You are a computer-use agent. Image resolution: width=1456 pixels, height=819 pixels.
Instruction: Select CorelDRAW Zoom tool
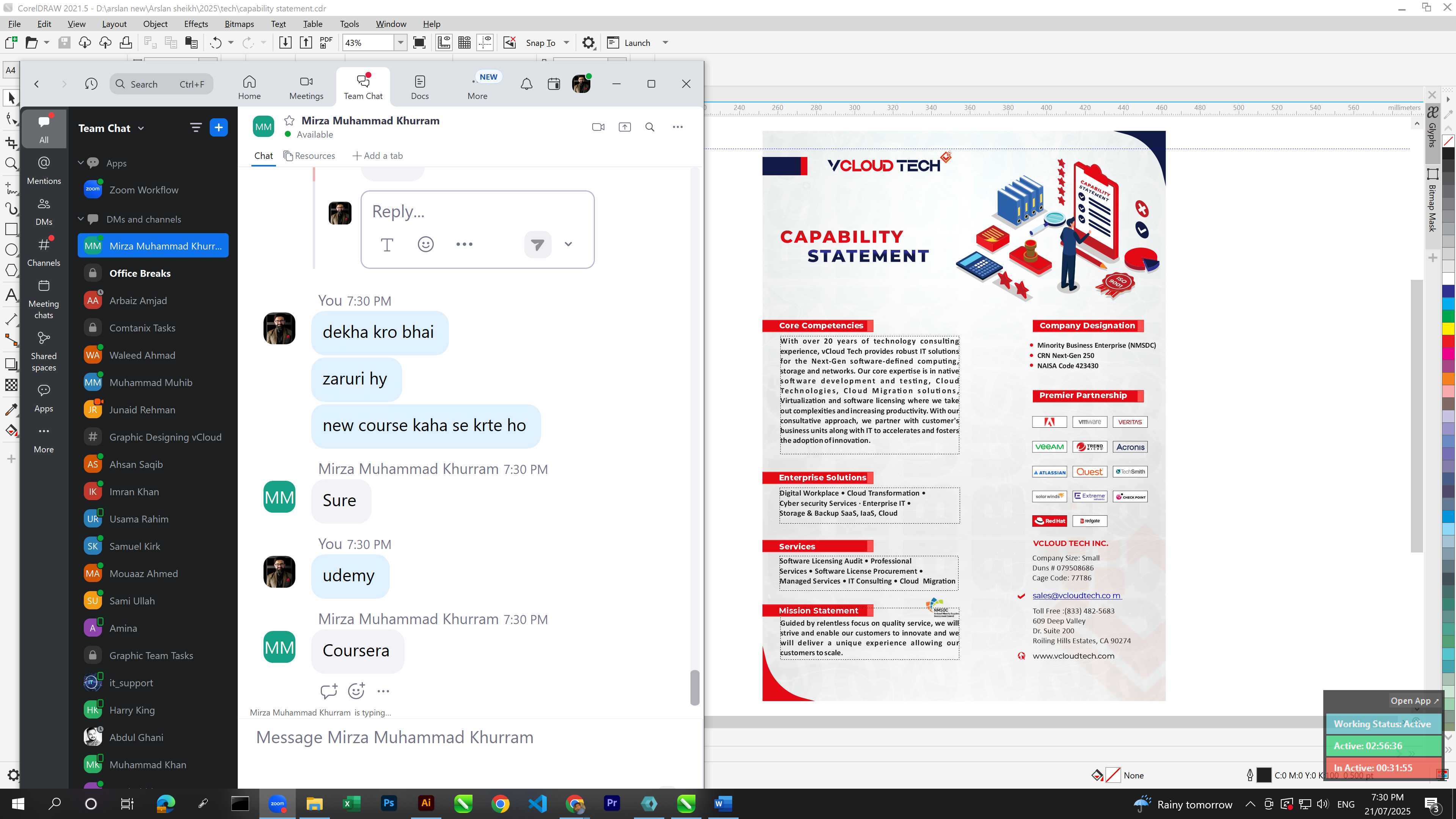tap(11, 164)
